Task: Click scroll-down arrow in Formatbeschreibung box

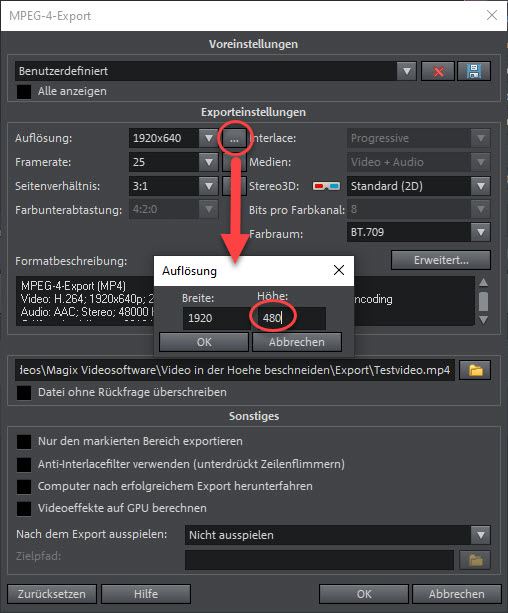Action: pos(483,320)
